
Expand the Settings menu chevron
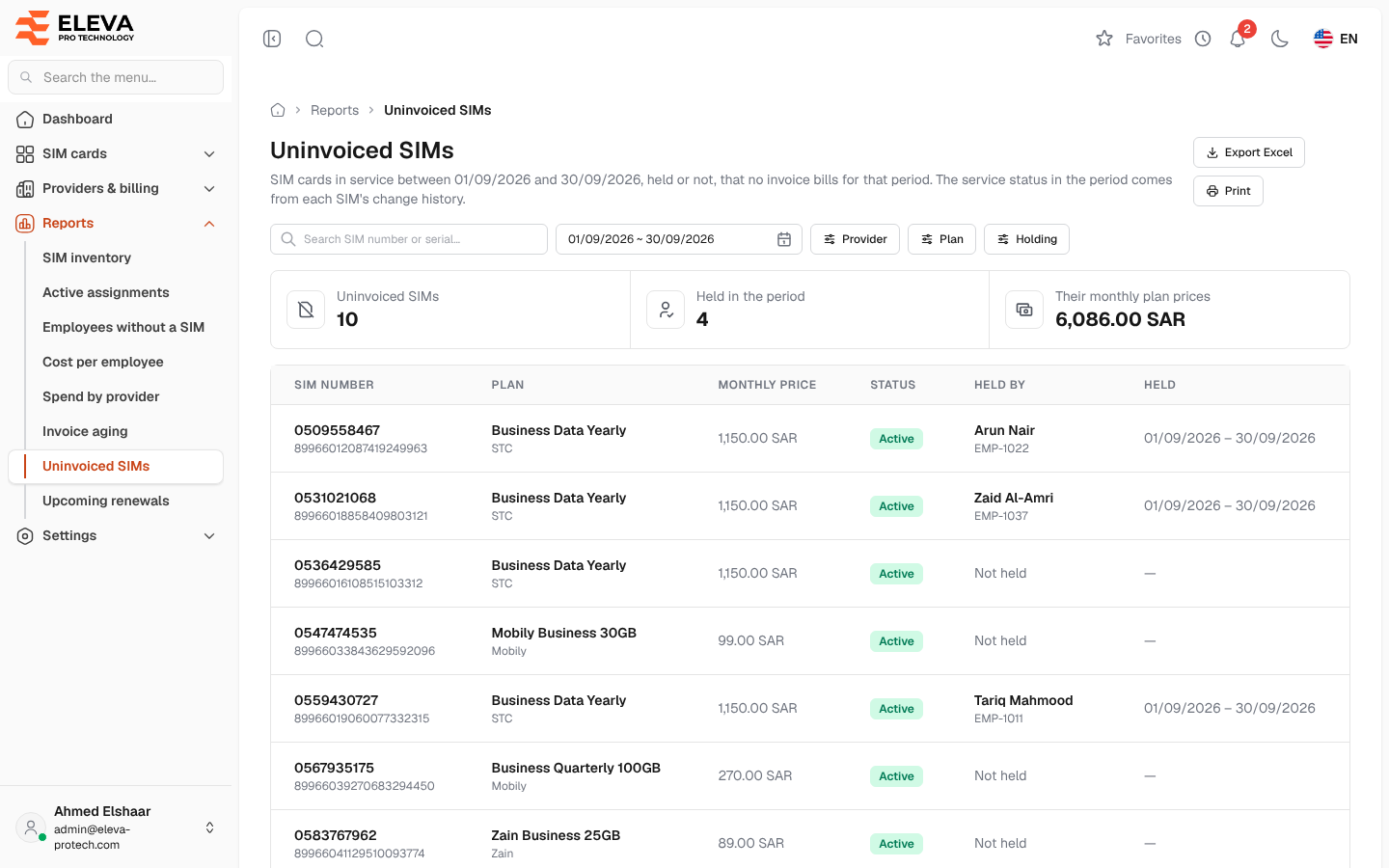pos(209,535)
